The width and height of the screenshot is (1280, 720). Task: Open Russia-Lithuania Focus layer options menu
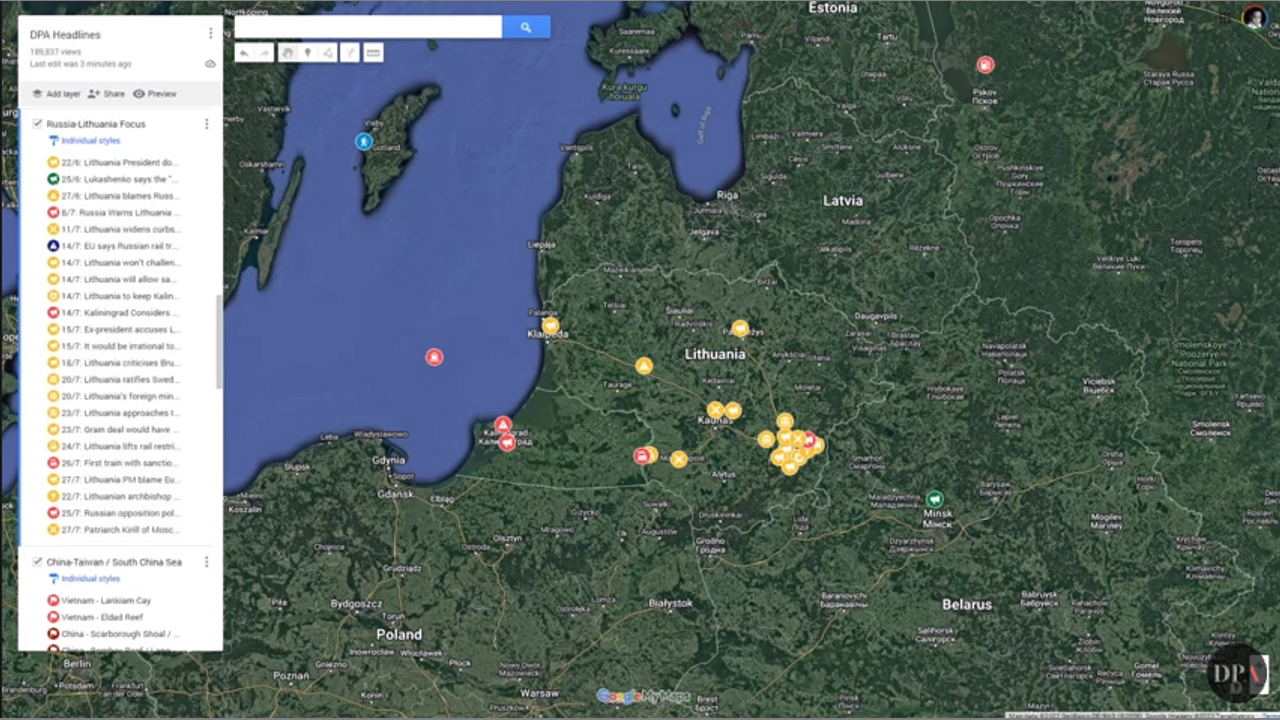(207, 124)
